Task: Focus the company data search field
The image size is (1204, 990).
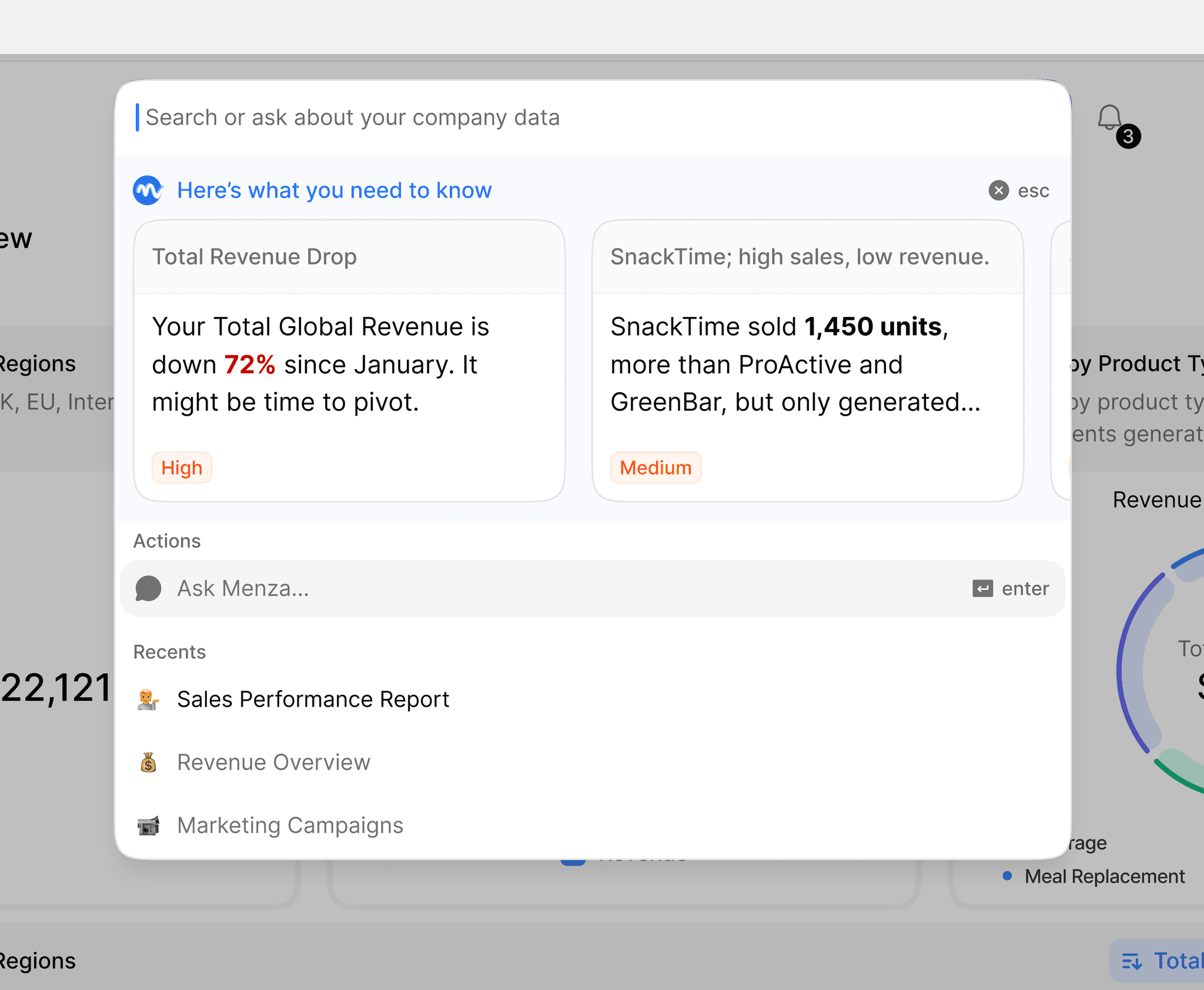Action: (529, 118)
